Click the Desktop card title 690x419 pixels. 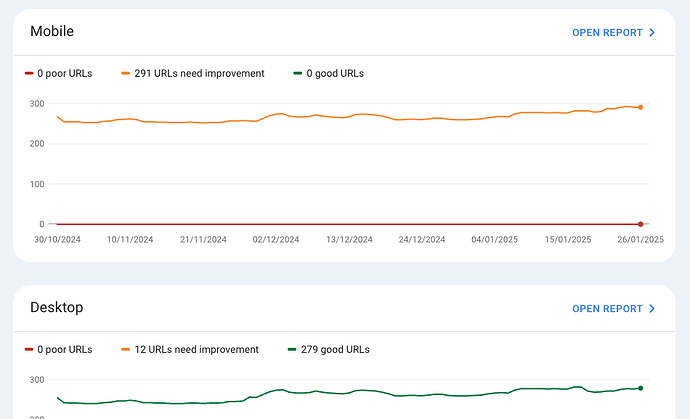[x=56, y=307]
